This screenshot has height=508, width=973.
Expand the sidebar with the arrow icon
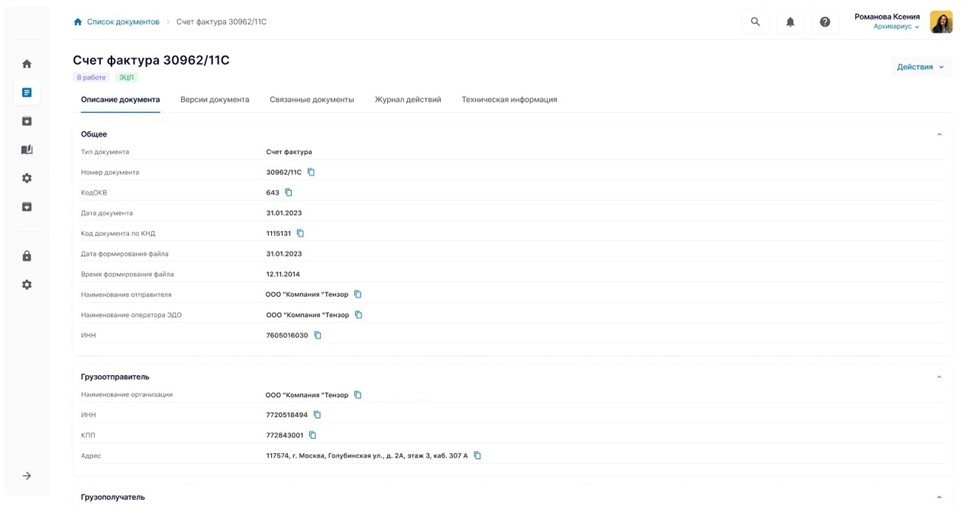click(x=27, y=476)
